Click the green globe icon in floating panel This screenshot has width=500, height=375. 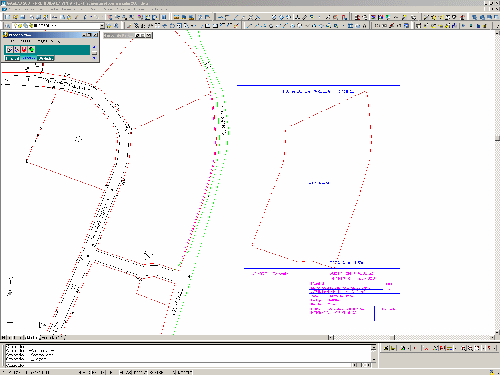[x=31, y=50]
